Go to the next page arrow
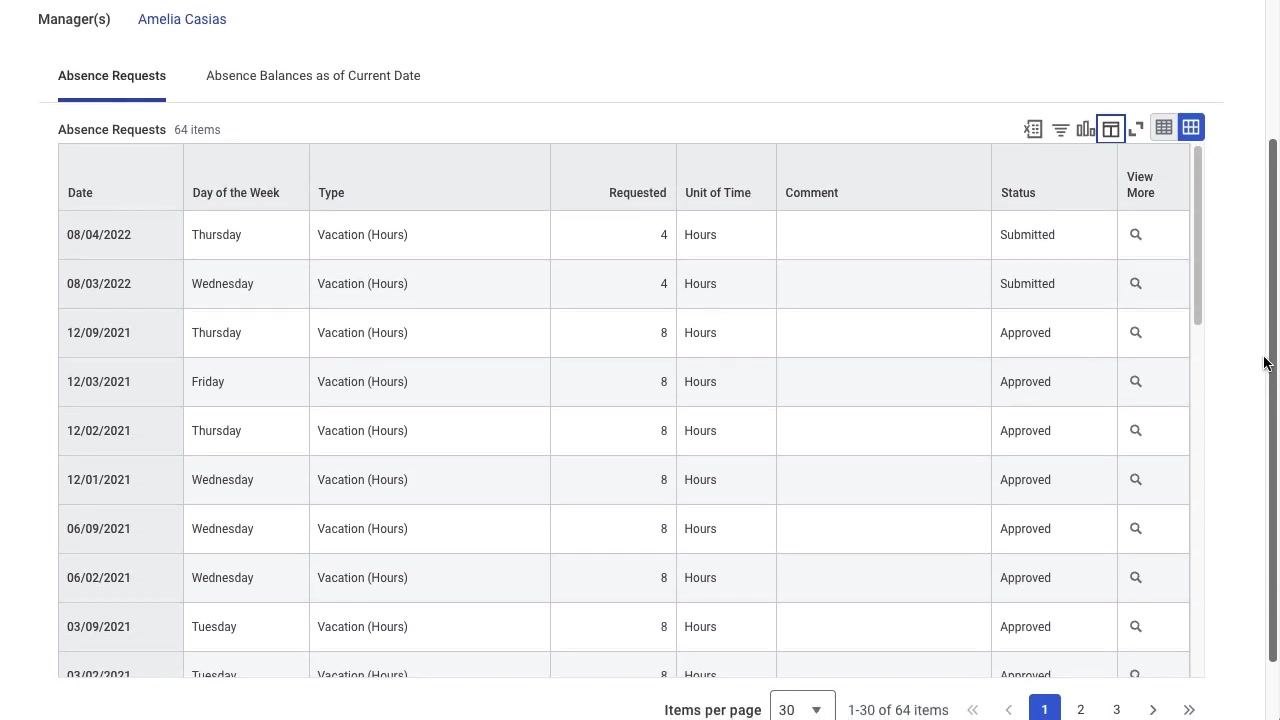Screen dimensions: 1280x720 click(1153, 710)
